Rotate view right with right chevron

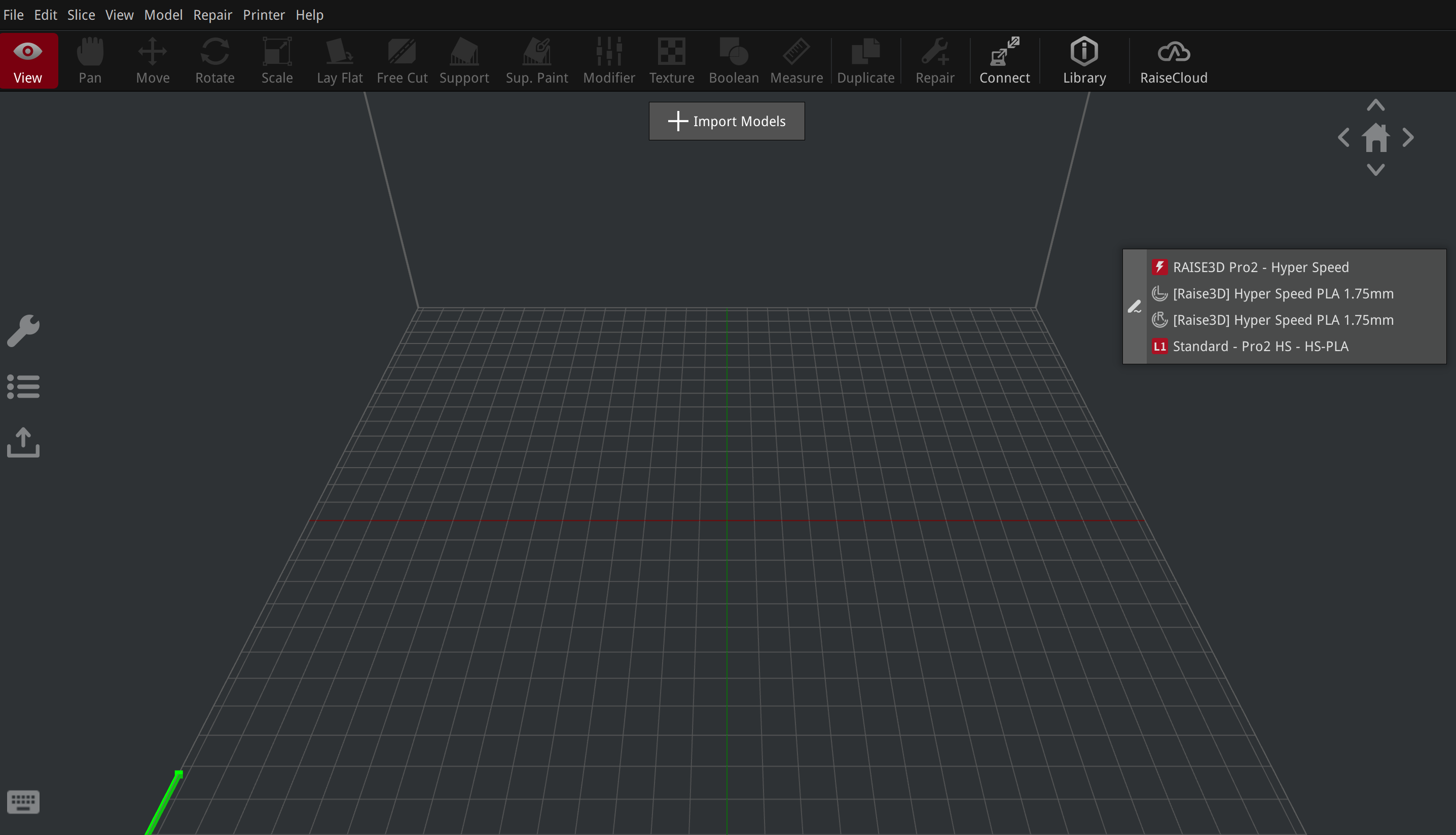click(1408, 138)
